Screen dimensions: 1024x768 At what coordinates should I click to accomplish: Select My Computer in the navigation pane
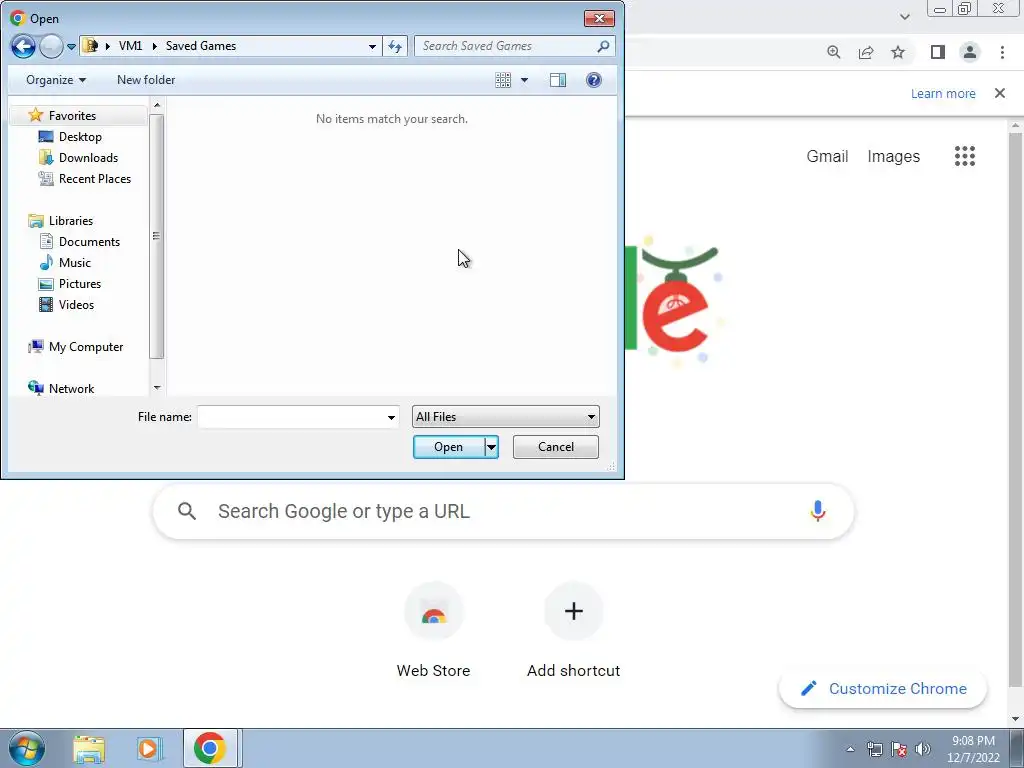(x=86, y=347)
